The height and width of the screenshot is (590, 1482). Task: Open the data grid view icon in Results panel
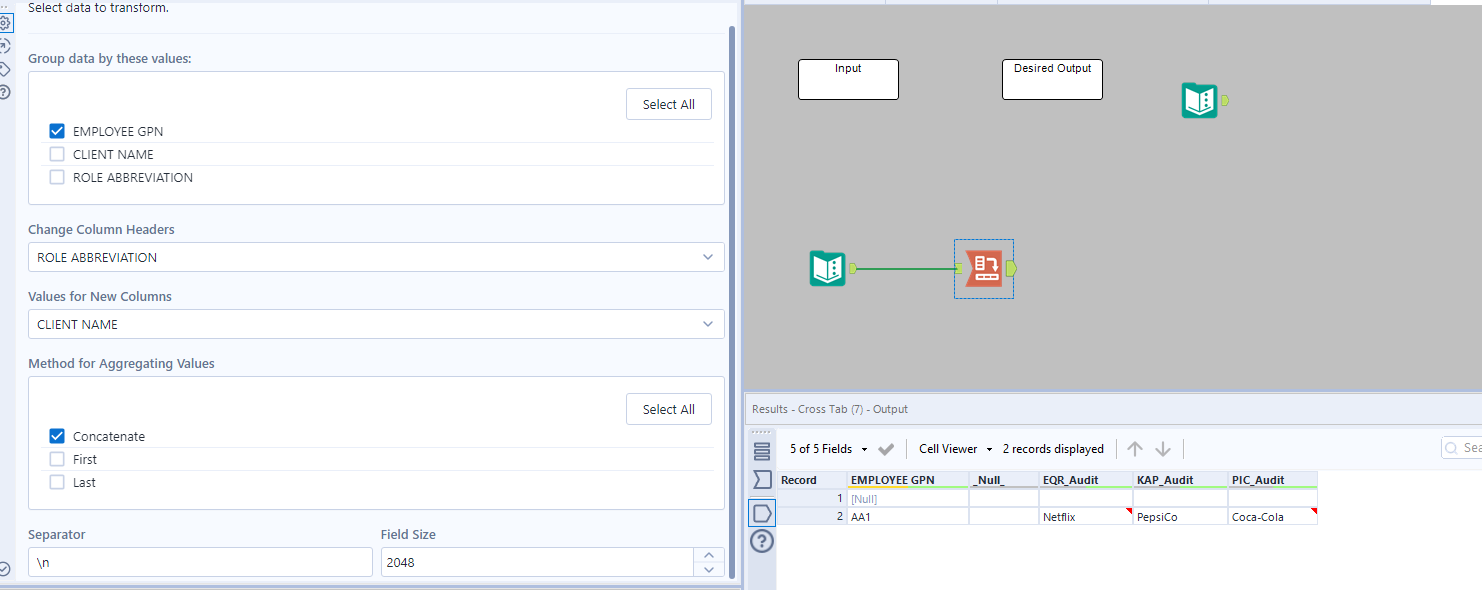point(762,451)
